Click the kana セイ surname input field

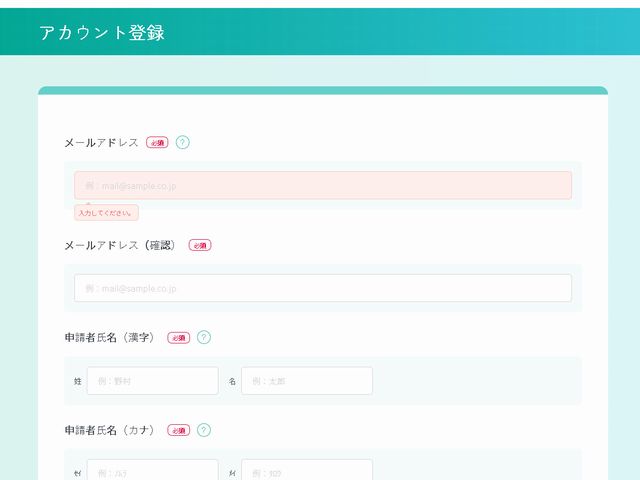(x=152, y=471)
